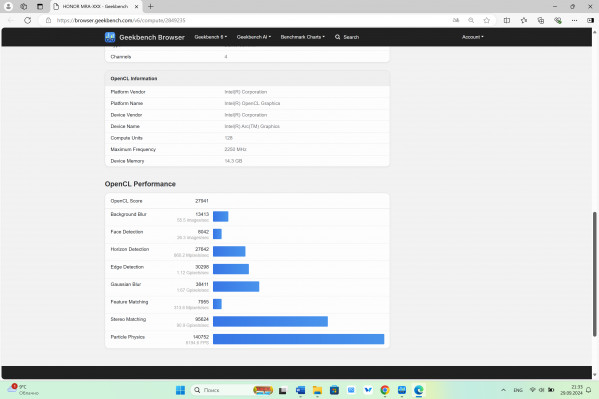Activate the Read aloud icon
This screenshot has height=399, width=599.
pyautogui.click(x=456, y=20)
